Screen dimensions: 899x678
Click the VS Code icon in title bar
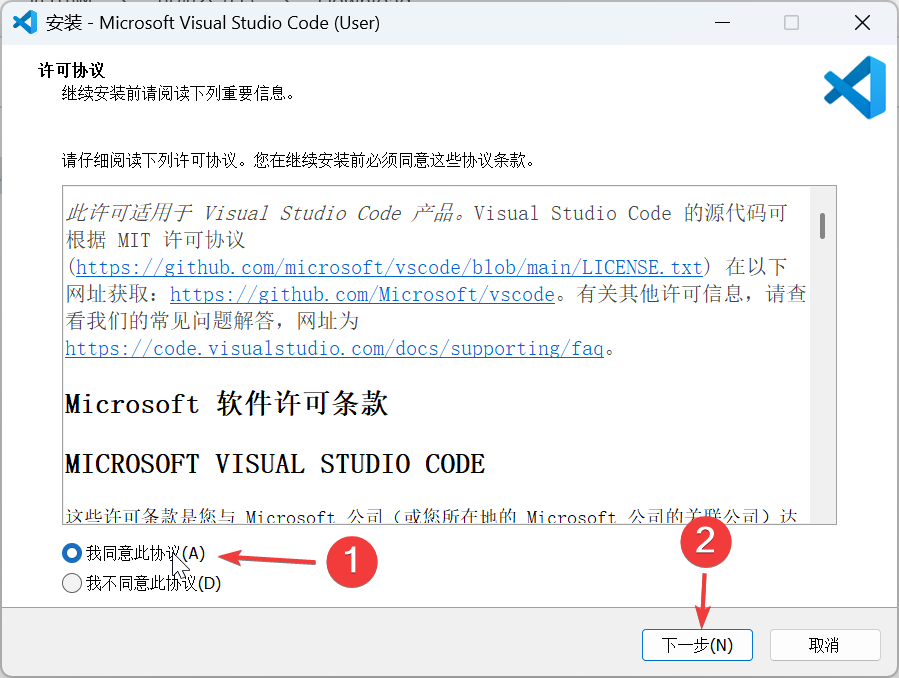click(25, 22)
